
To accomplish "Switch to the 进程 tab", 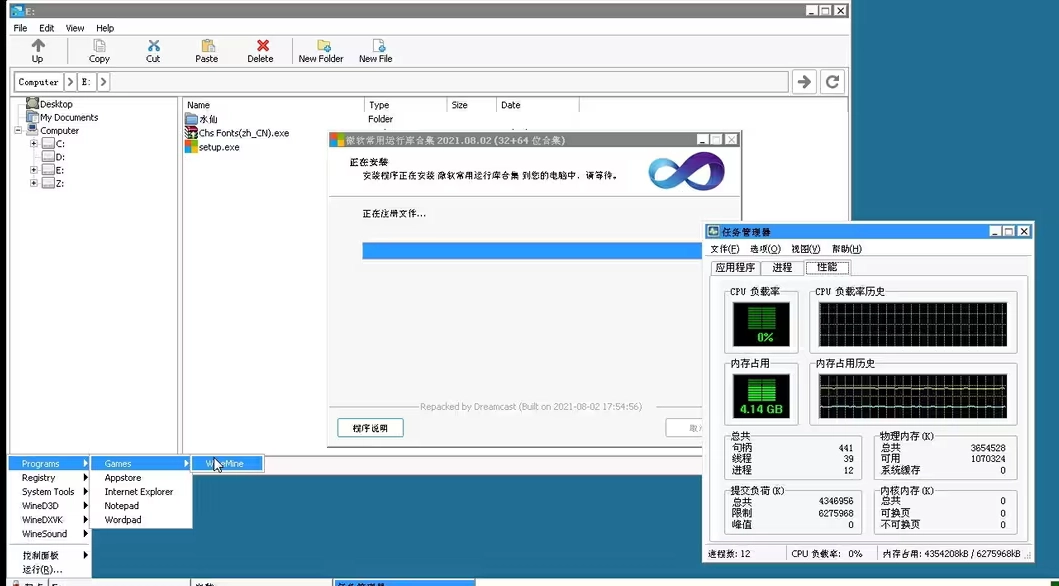I will pyautogui.click(x=782, y=268).
